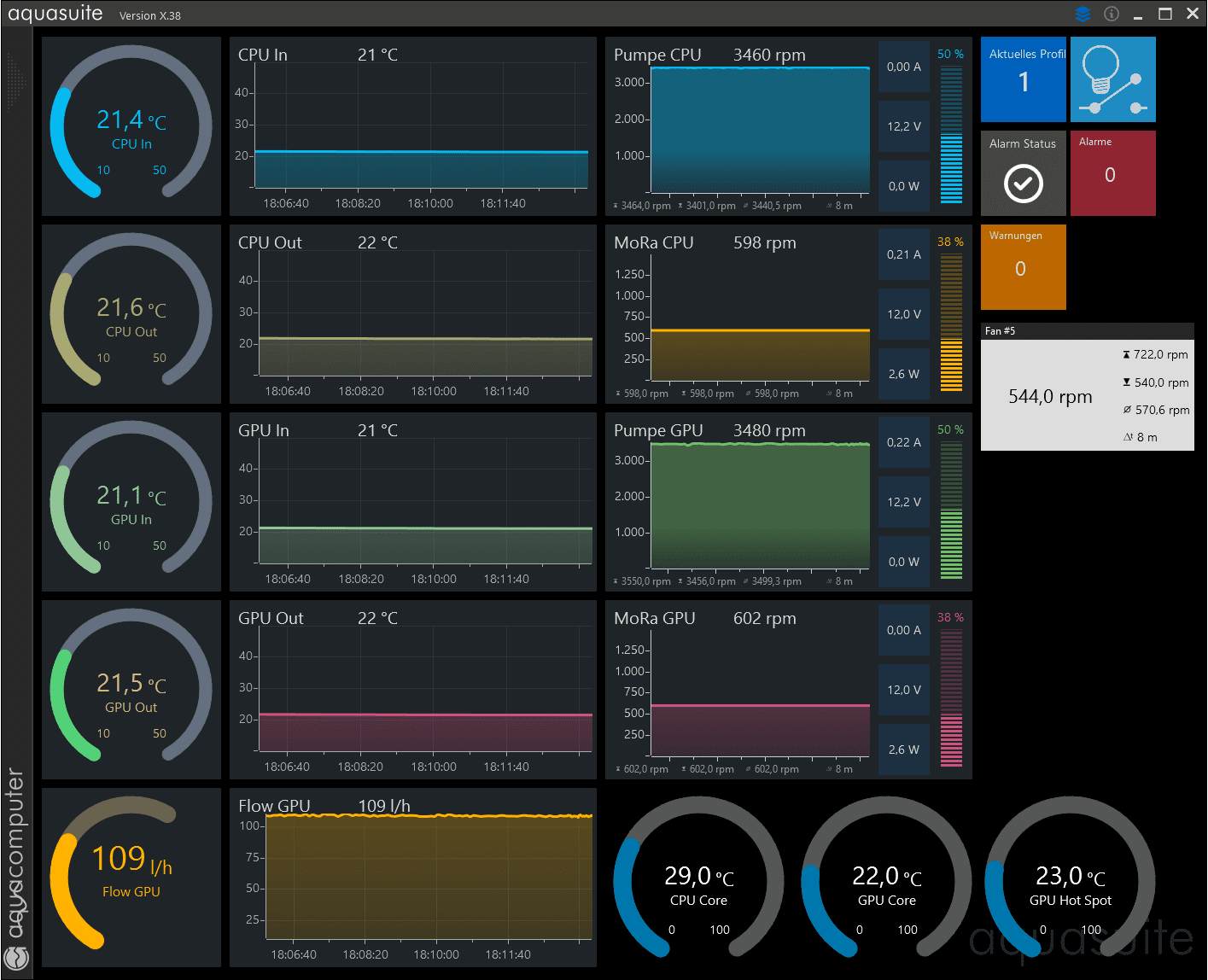The height and width of the screenshot is (980, 1208).
Task: Click the 3480 rpm reading of Pumpe GPU
Action: 769,430
